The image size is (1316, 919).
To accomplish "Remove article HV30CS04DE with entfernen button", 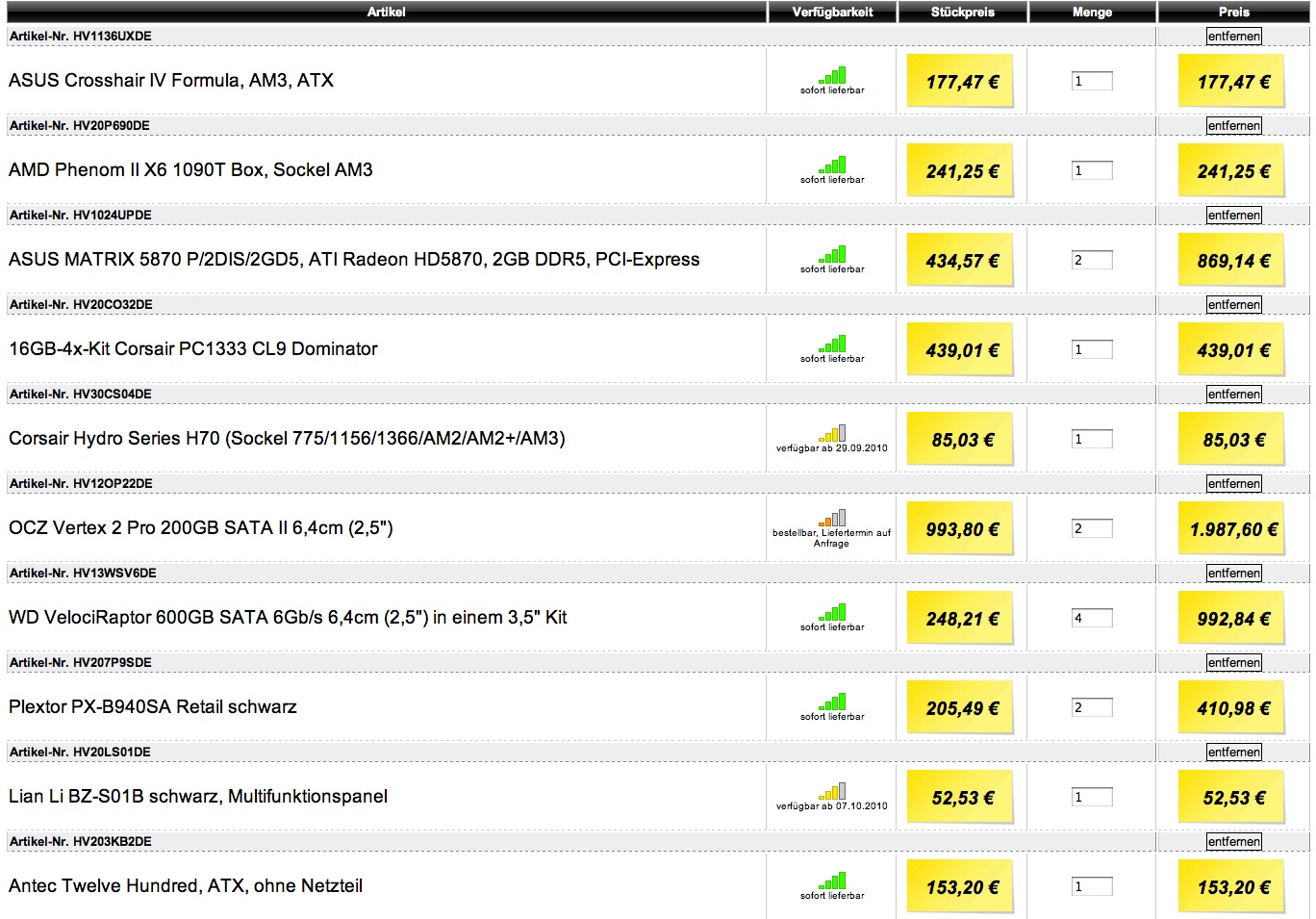I will tap(1234, 395).
